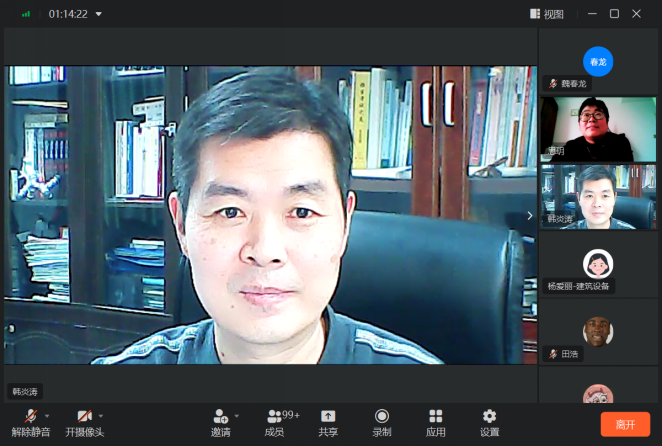This screenshot has height=446, width=662.
Task: Select the 杨爱丽-建筑设备 participant tile
Action: click(x=598, y=264)
